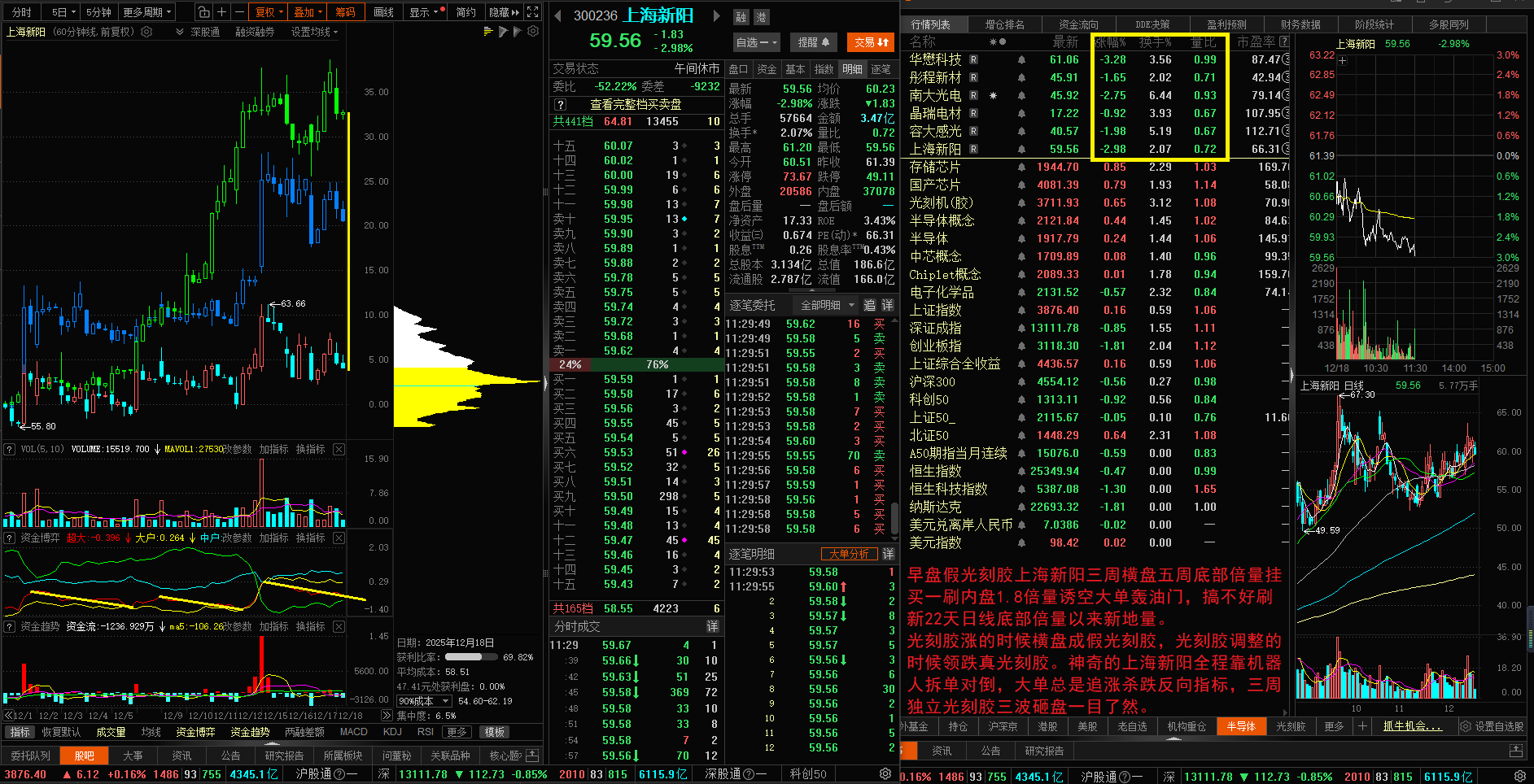Zoom out chart with minus icon
The image size is (1534, 784).
tap(238, 12)
